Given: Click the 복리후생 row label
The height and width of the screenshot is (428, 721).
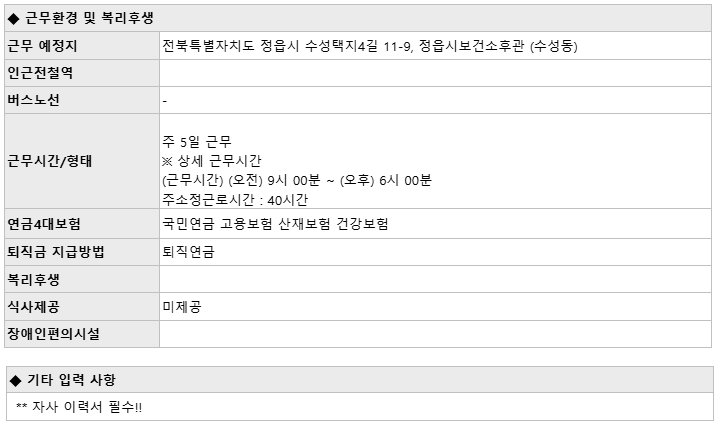Looking at the screenshot, I should (x=33, y=280).
